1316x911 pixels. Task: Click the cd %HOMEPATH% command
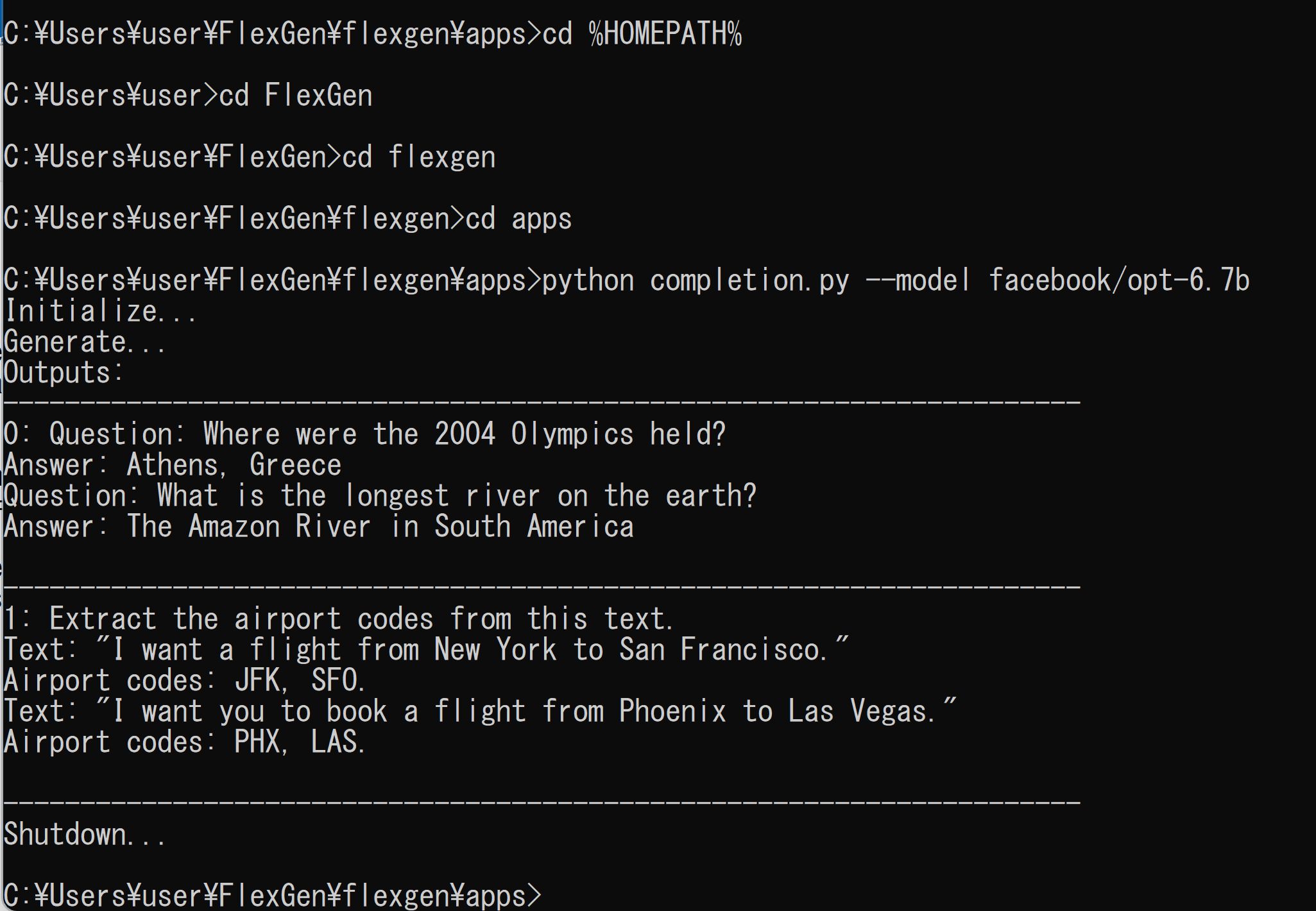[x=642, y=34]
